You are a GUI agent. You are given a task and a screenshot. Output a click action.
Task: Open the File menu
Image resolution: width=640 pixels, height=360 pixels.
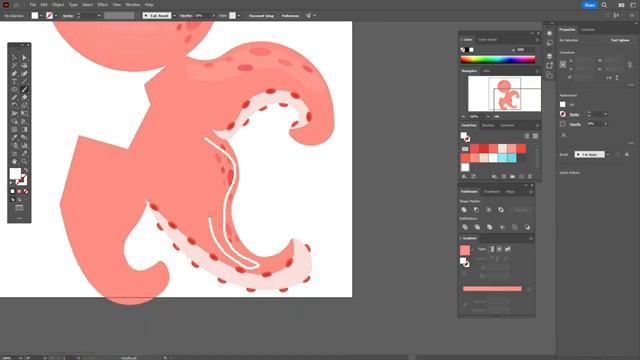[x=33, y=5]
